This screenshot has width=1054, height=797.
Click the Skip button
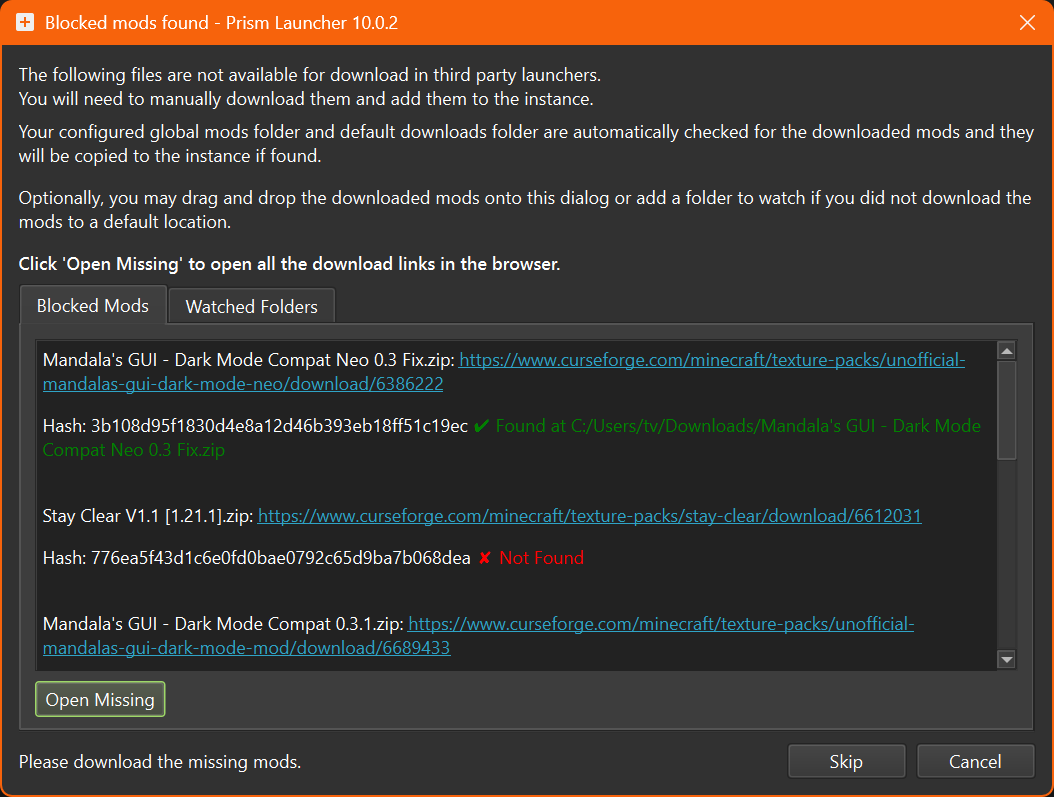[845, 762]
